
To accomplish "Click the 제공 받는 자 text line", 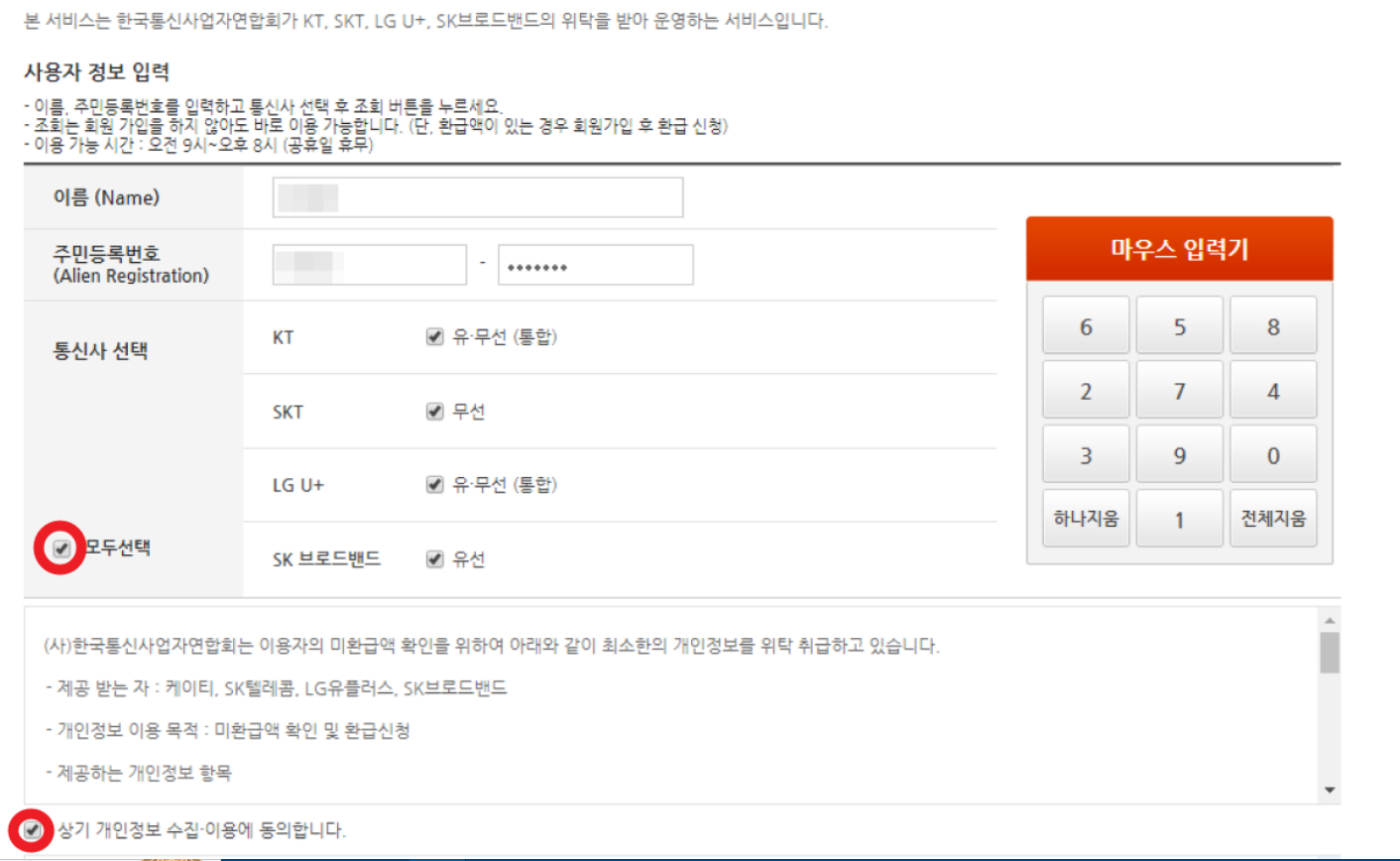I will [276, 687].
